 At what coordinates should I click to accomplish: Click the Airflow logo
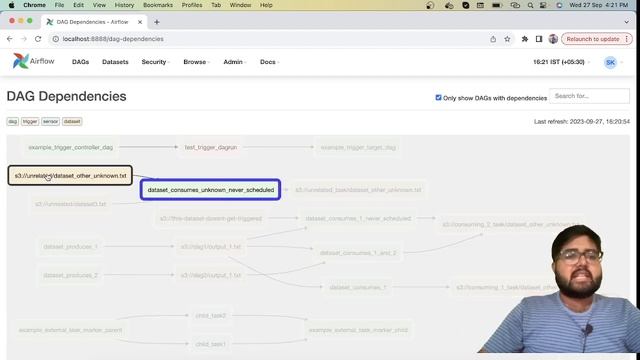click(x=33, y=61)
